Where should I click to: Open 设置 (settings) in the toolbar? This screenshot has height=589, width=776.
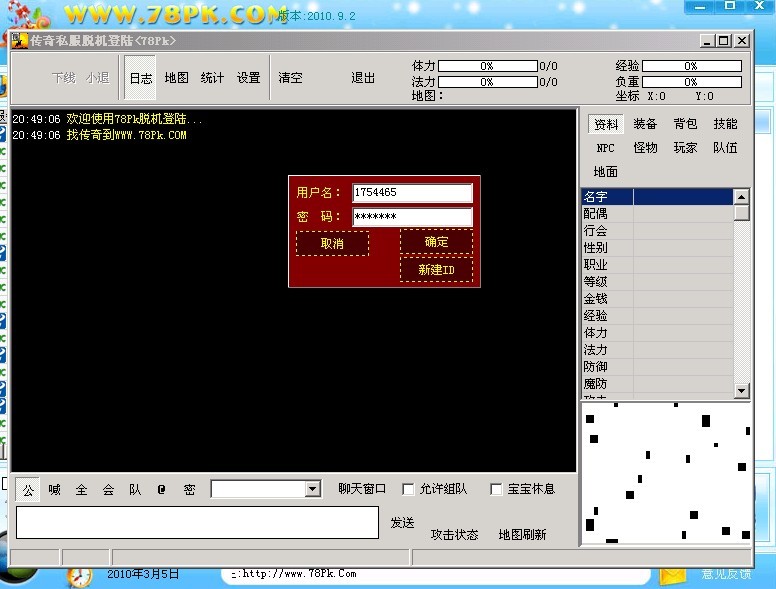248,78
